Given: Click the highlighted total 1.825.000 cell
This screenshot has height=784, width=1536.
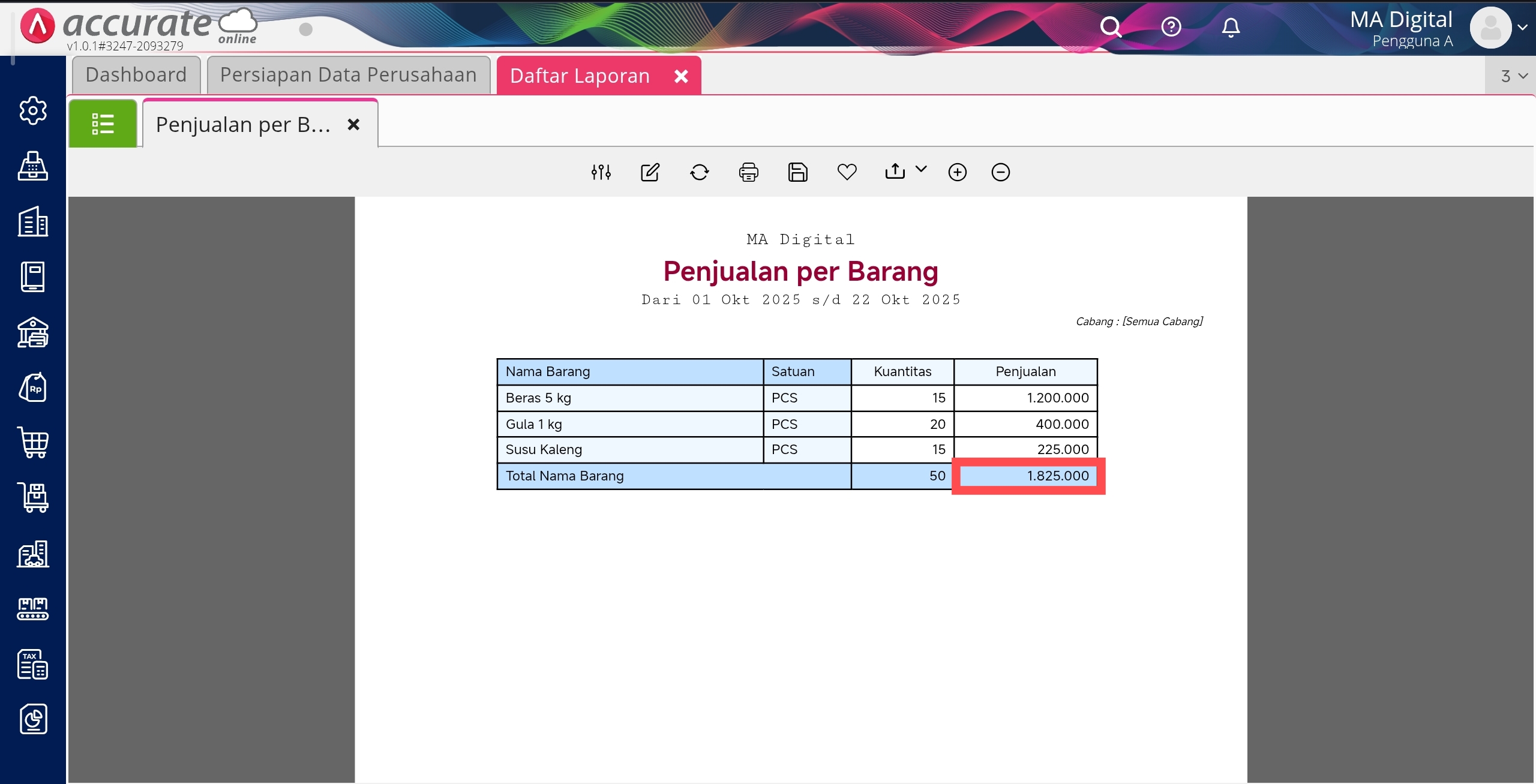Looking at the screenshot, I should [x=1028, y=476].
